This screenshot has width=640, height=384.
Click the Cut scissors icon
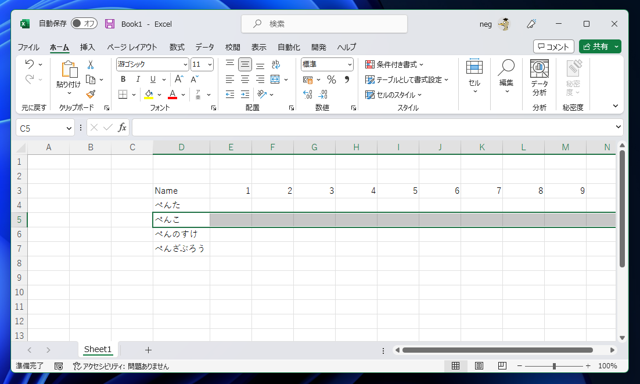pyautogui.click(x=91, y=64)
